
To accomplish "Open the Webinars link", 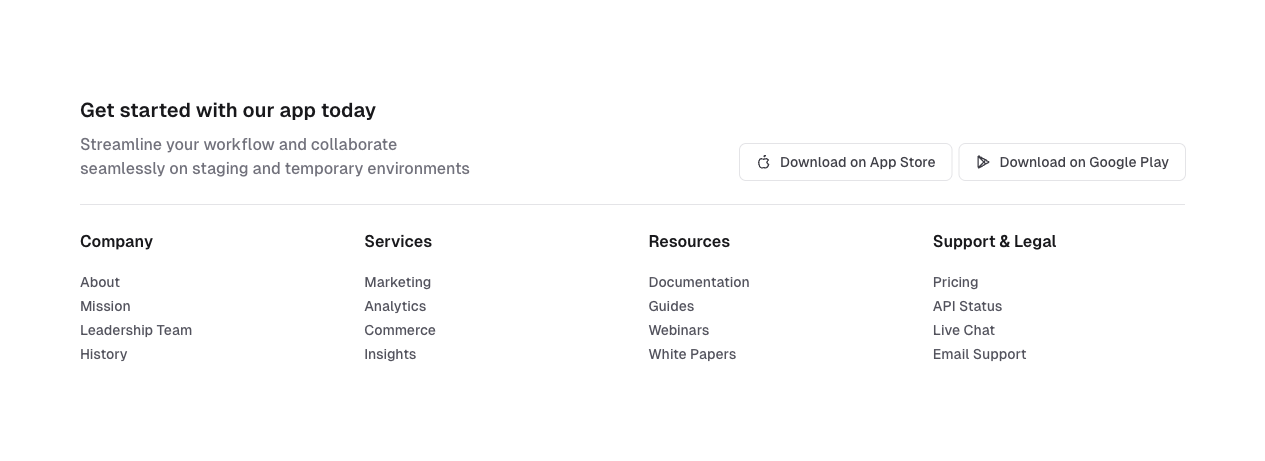I will coord(679,330).
